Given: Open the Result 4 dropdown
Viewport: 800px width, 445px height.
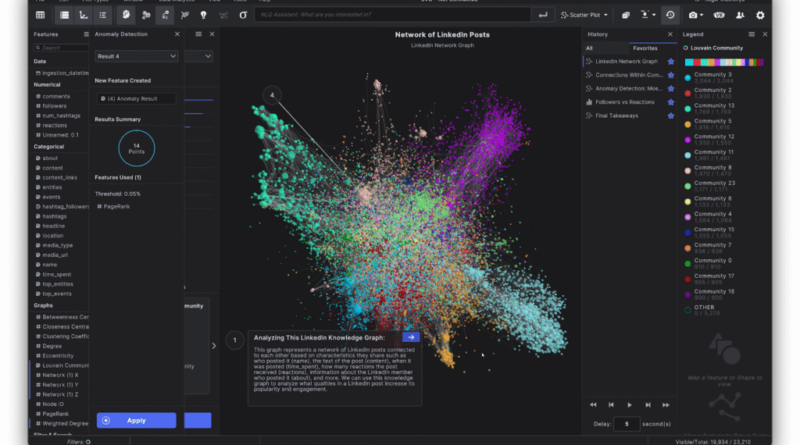Looking at the screenshot, I should point(136,56).
